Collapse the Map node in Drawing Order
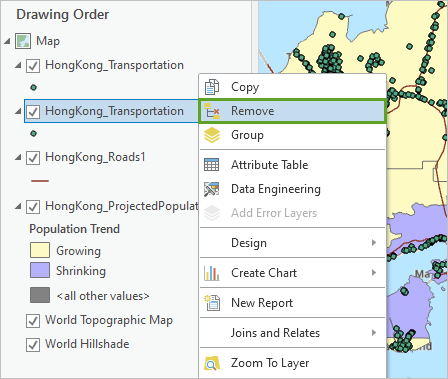This screenshot has width=448, height=379. (7, 41)
